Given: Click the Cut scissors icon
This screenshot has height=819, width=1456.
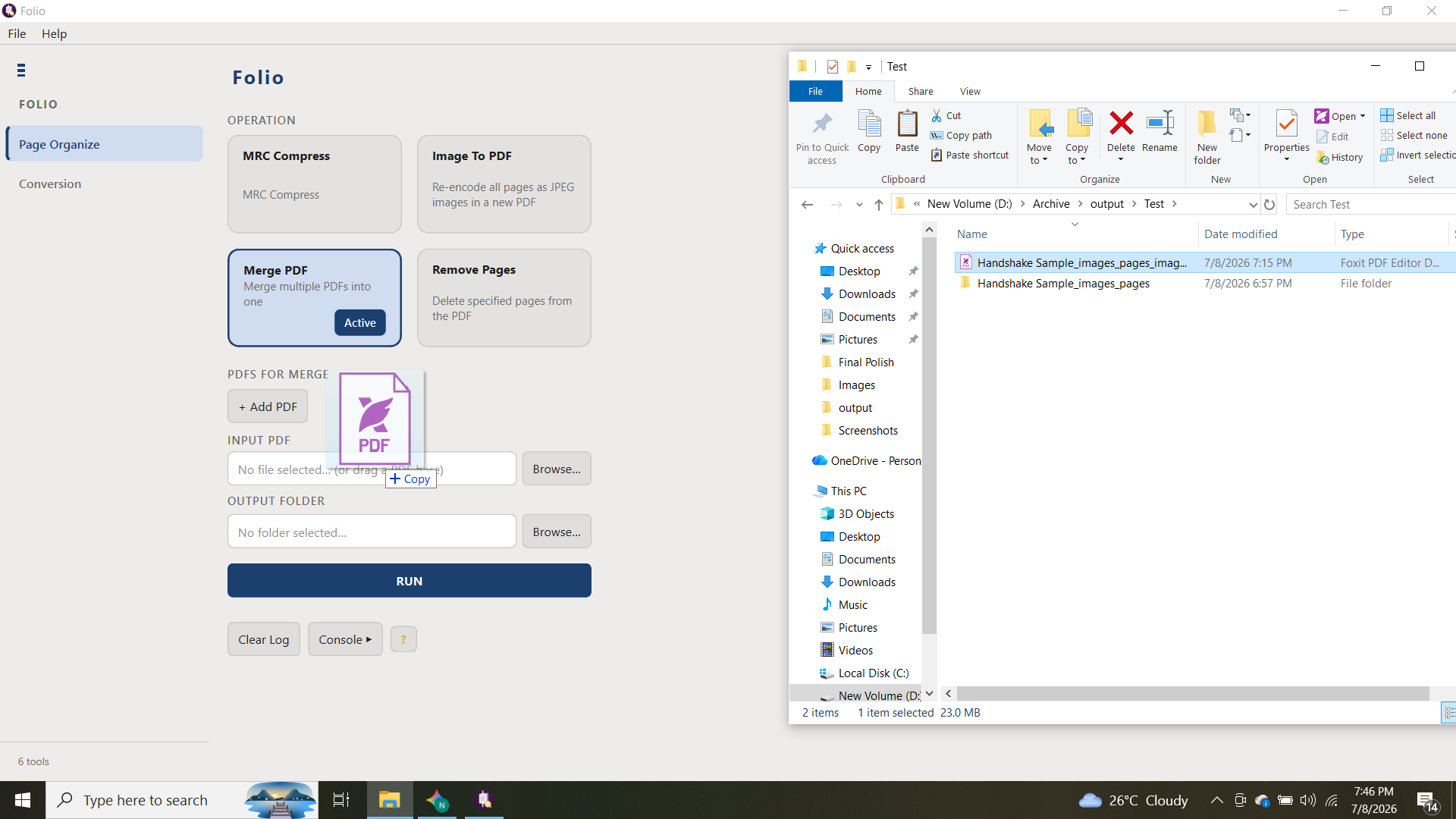Looking at the screenshot, I should (x=937, y=115).
